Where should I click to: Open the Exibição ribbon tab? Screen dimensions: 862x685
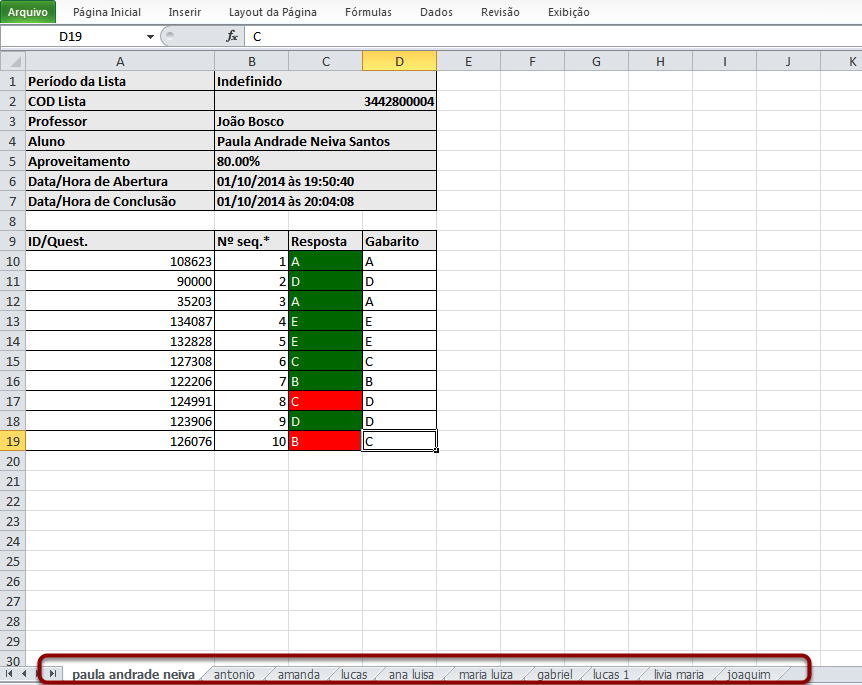(x=568, y=12)
